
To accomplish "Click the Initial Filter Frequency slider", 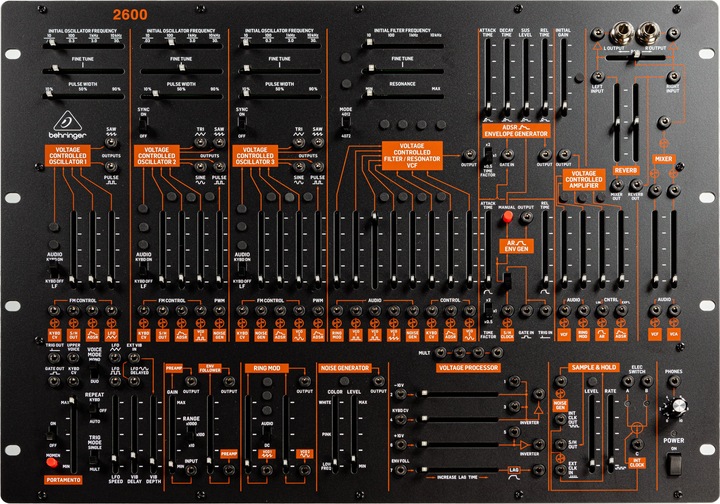I will 403,45.
